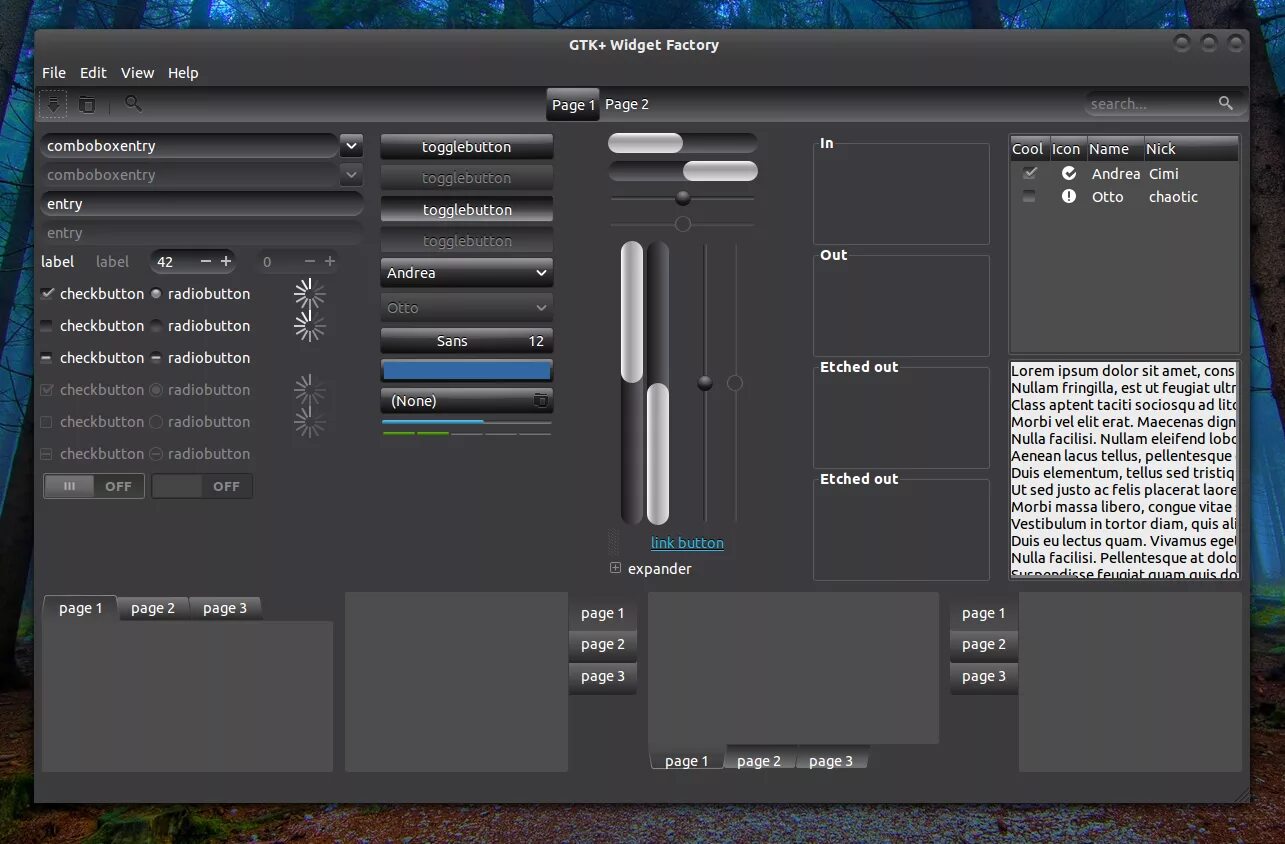Click the topmost togglebutton
This screenshot has width=1285, height=844.
(467, 147)
